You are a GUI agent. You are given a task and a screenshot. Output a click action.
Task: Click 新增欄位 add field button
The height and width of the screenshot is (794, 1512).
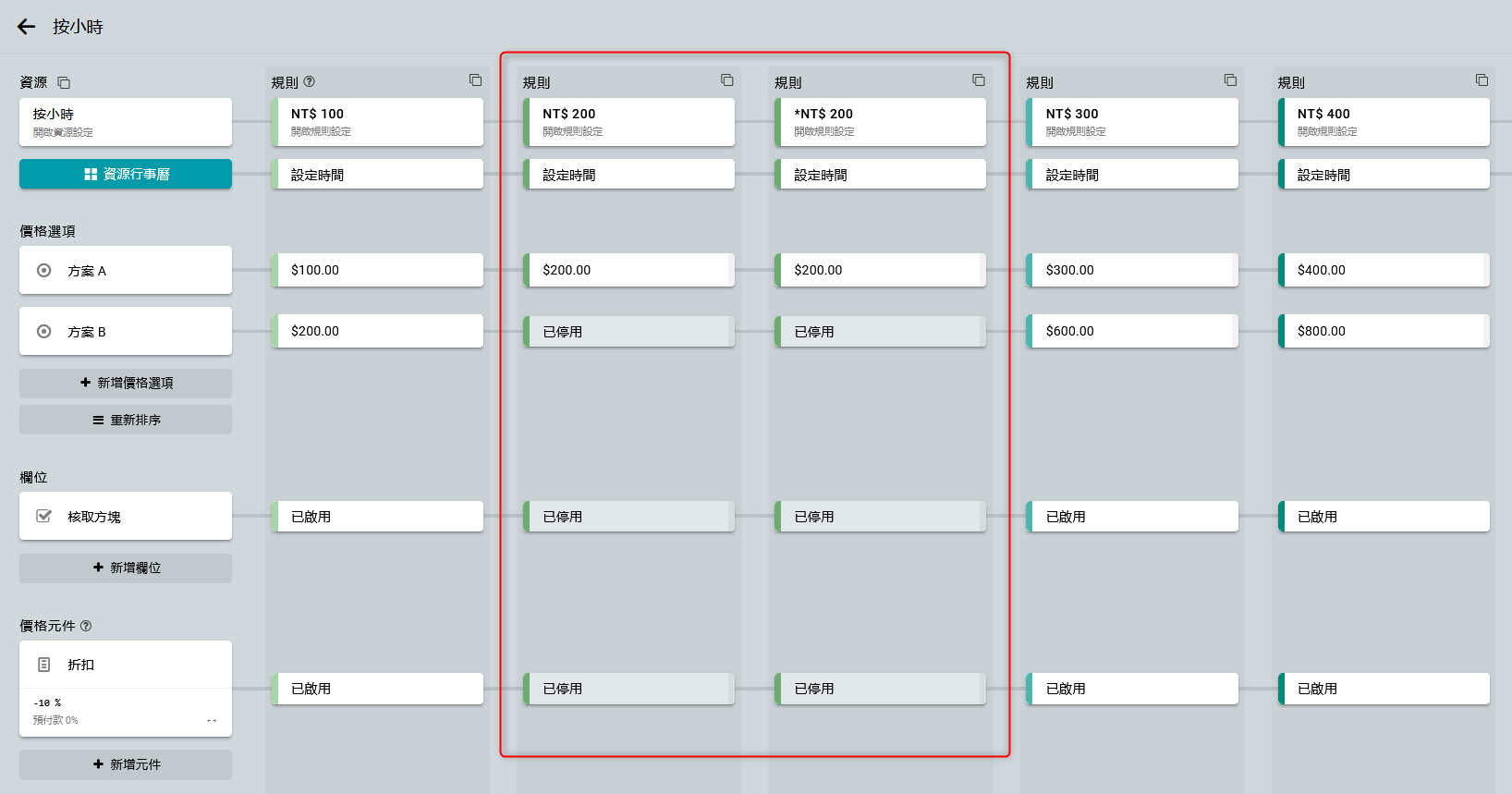coord(126,568)
